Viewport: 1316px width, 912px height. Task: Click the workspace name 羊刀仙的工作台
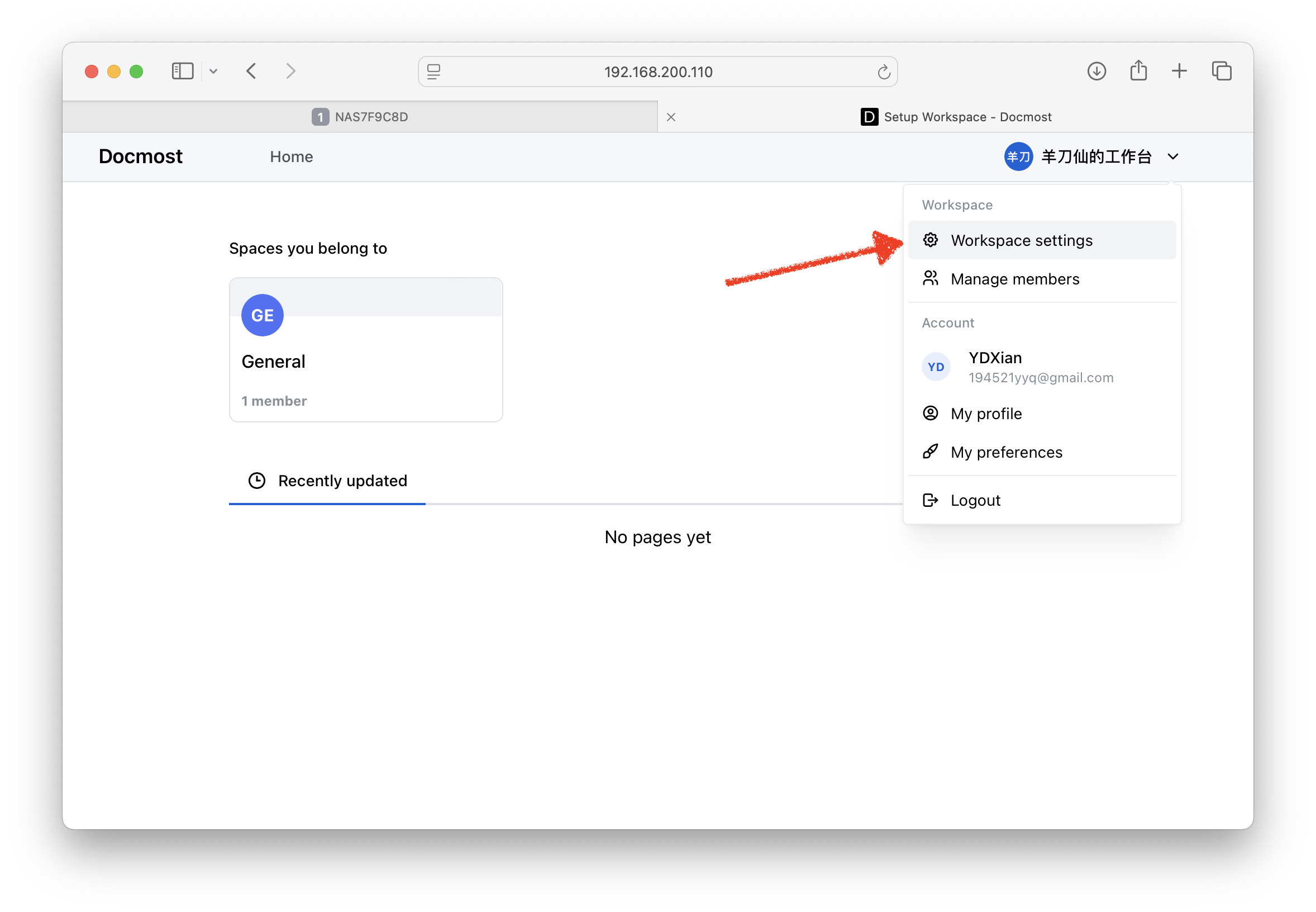pos(1096,156)
